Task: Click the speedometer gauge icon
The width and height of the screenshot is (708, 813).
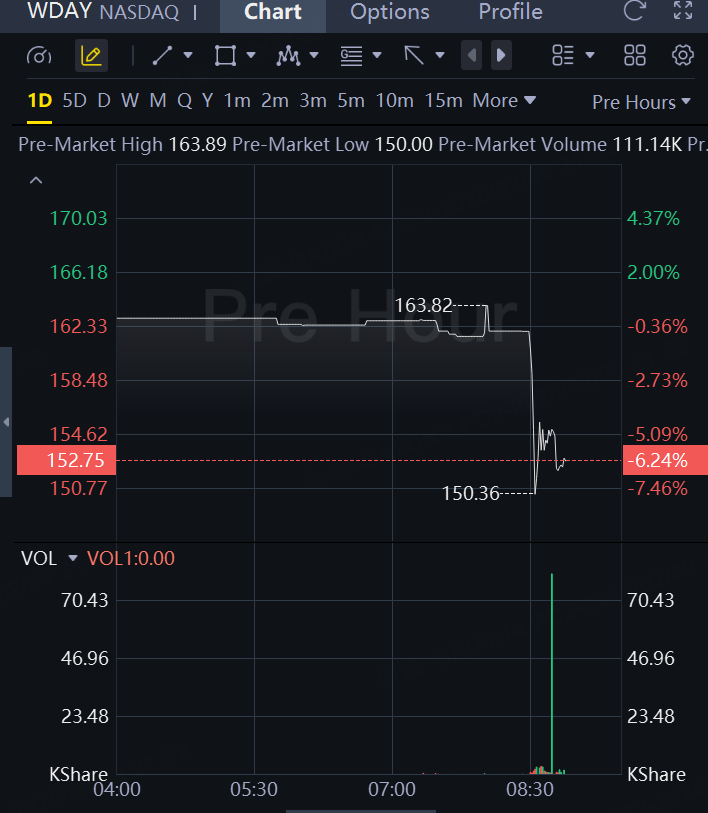Action: 40,56
